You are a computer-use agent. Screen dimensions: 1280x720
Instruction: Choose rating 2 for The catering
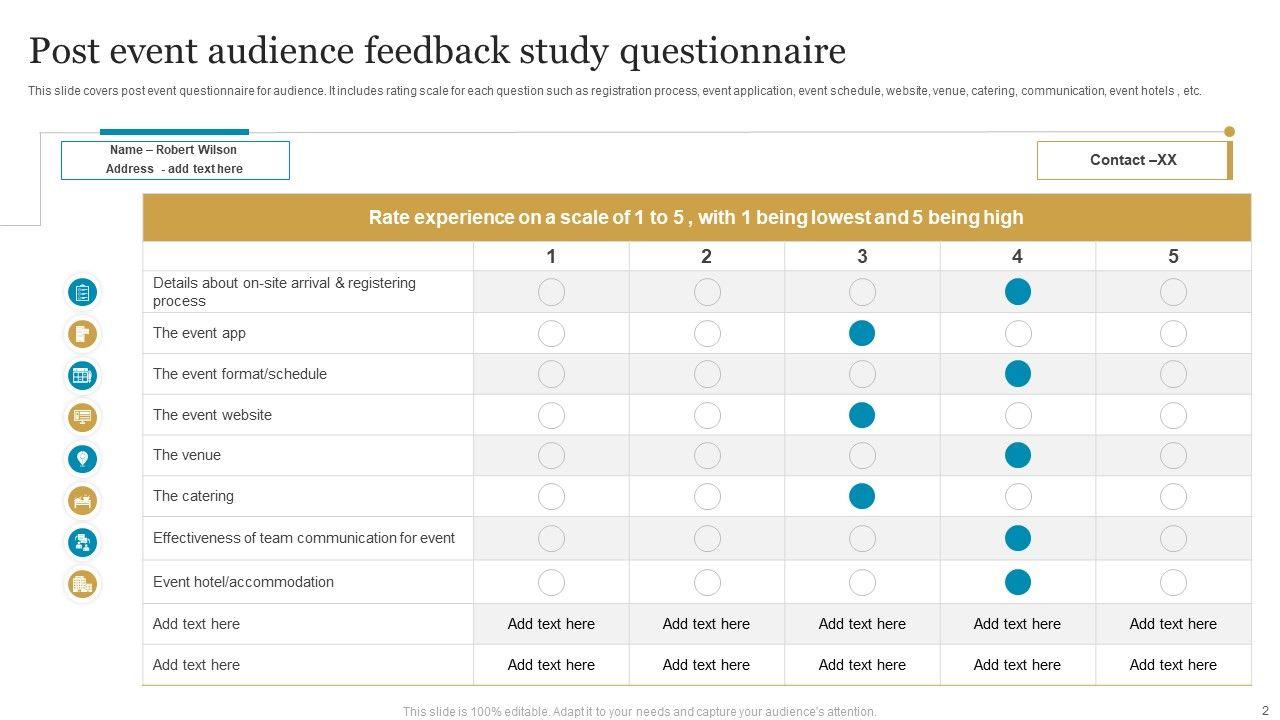point(707,496)
